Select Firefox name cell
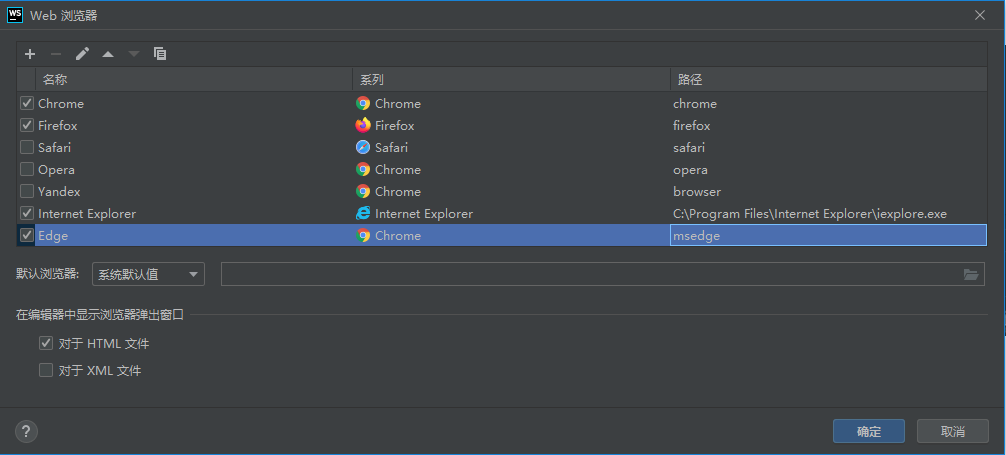Screen dimensions: 1006x455 coord(194,125)
